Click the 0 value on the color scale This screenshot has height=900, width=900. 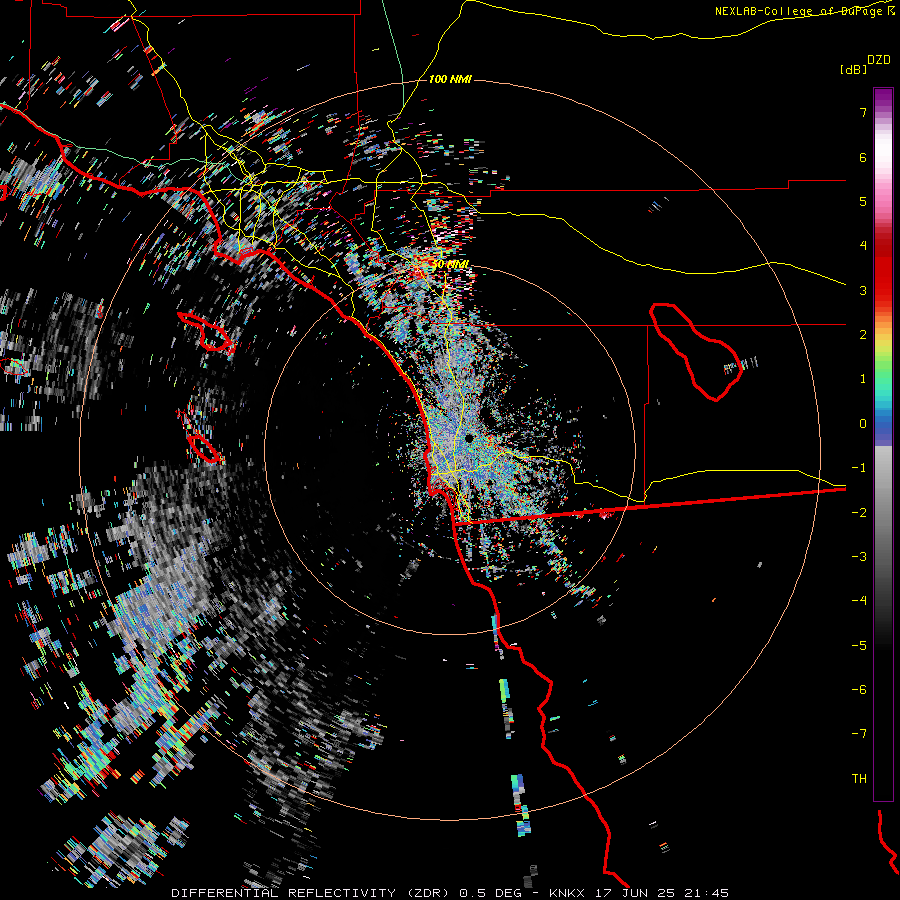tap(863, 424)
